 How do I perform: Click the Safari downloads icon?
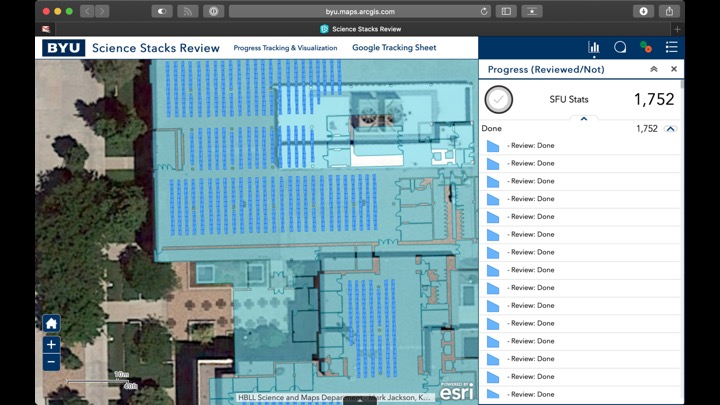[643, 11]
